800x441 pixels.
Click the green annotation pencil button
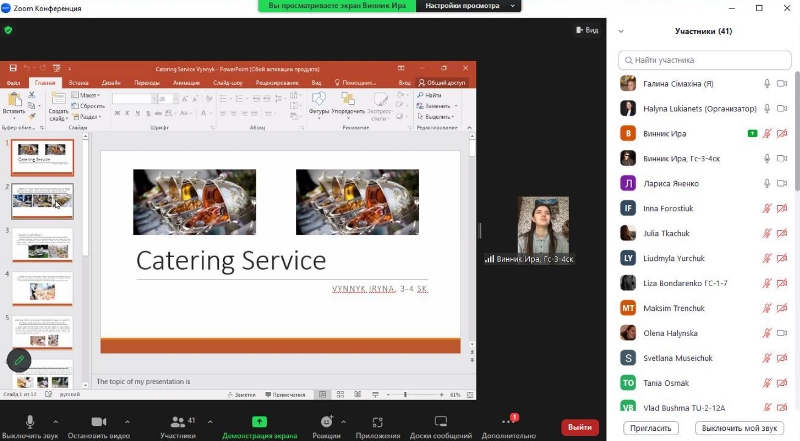click(19, 360)
